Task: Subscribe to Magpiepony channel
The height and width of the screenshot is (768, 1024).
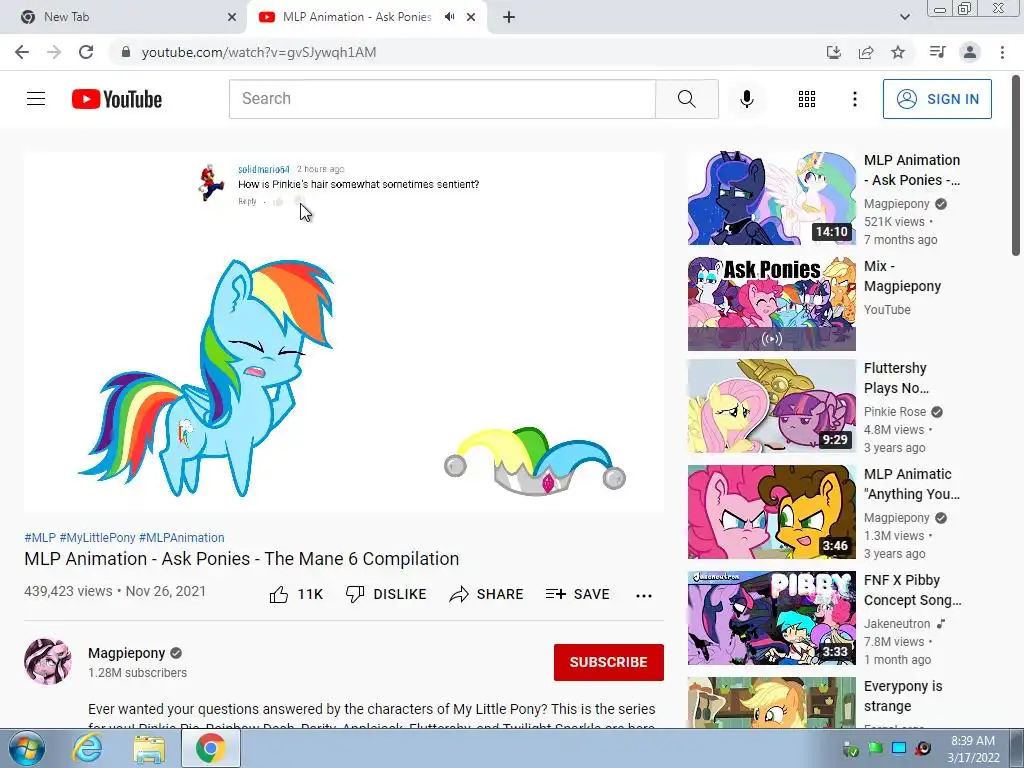Action: [609, 662]
